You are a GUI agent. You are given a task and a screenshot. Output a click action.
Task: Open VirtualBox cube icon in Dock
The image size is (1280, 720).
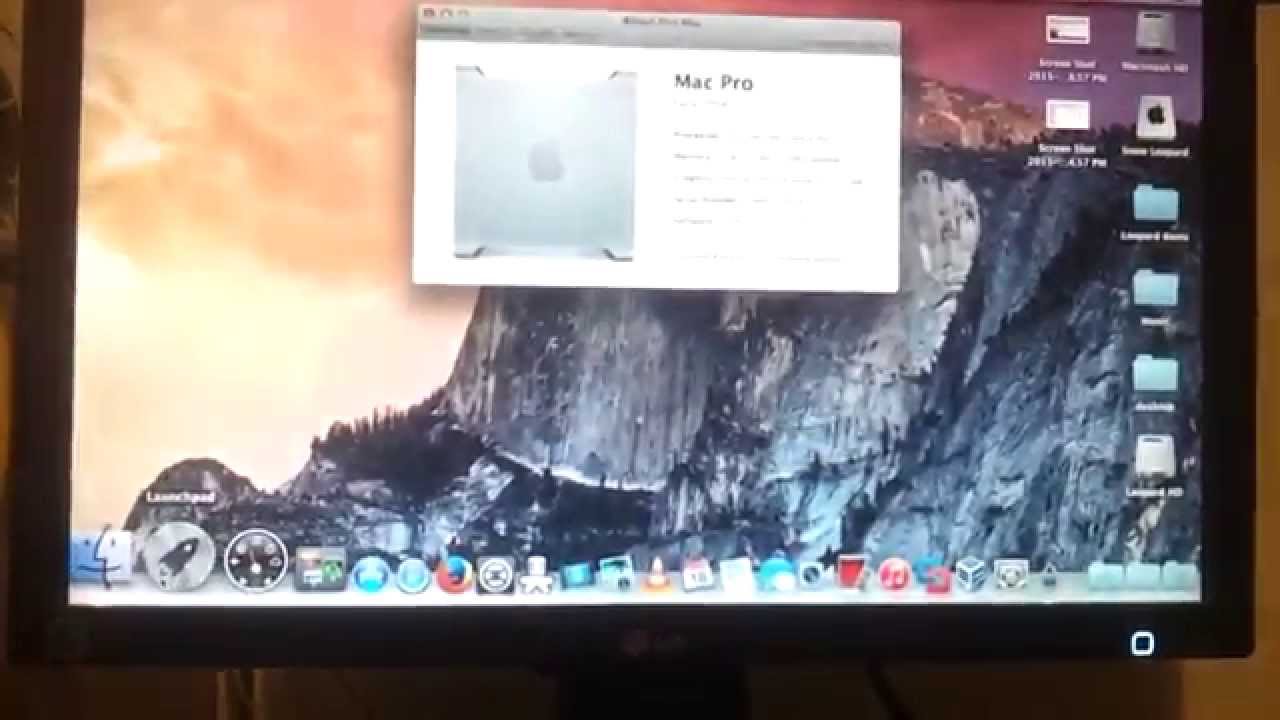[970, 575]
